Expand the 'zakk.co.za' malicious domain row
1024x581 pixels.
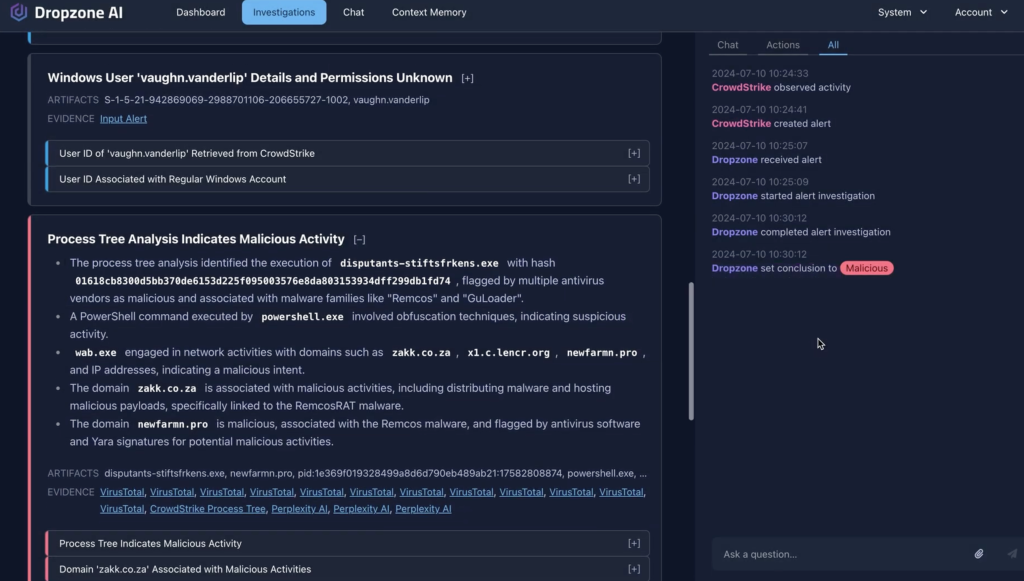tap(633, 569)
